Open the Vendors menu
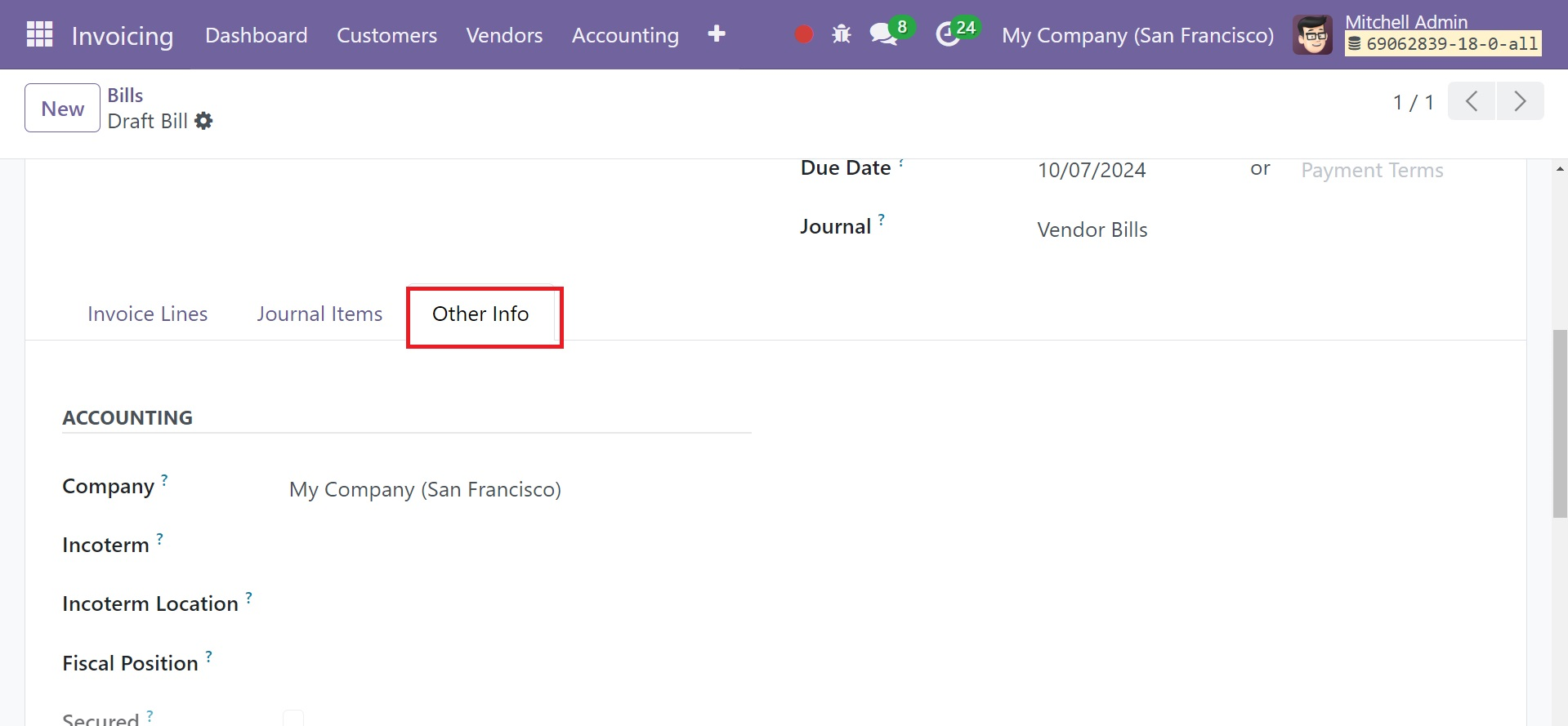The width and height of the screenshot is (1568, 726). [x=504, y=35]
